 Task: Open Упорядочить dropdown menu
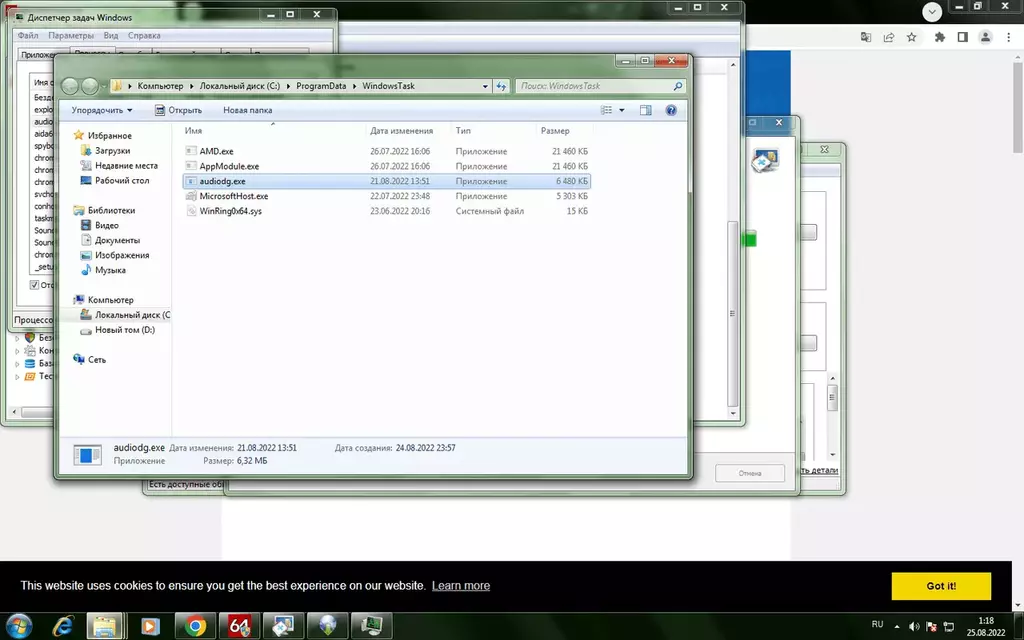click(x=102, y=110)
